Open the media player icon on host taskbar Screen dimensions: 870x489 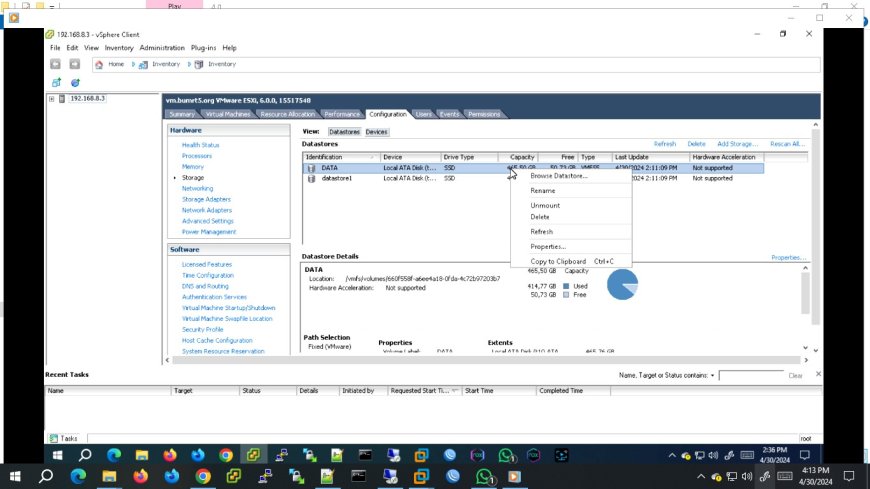point(514,477)
